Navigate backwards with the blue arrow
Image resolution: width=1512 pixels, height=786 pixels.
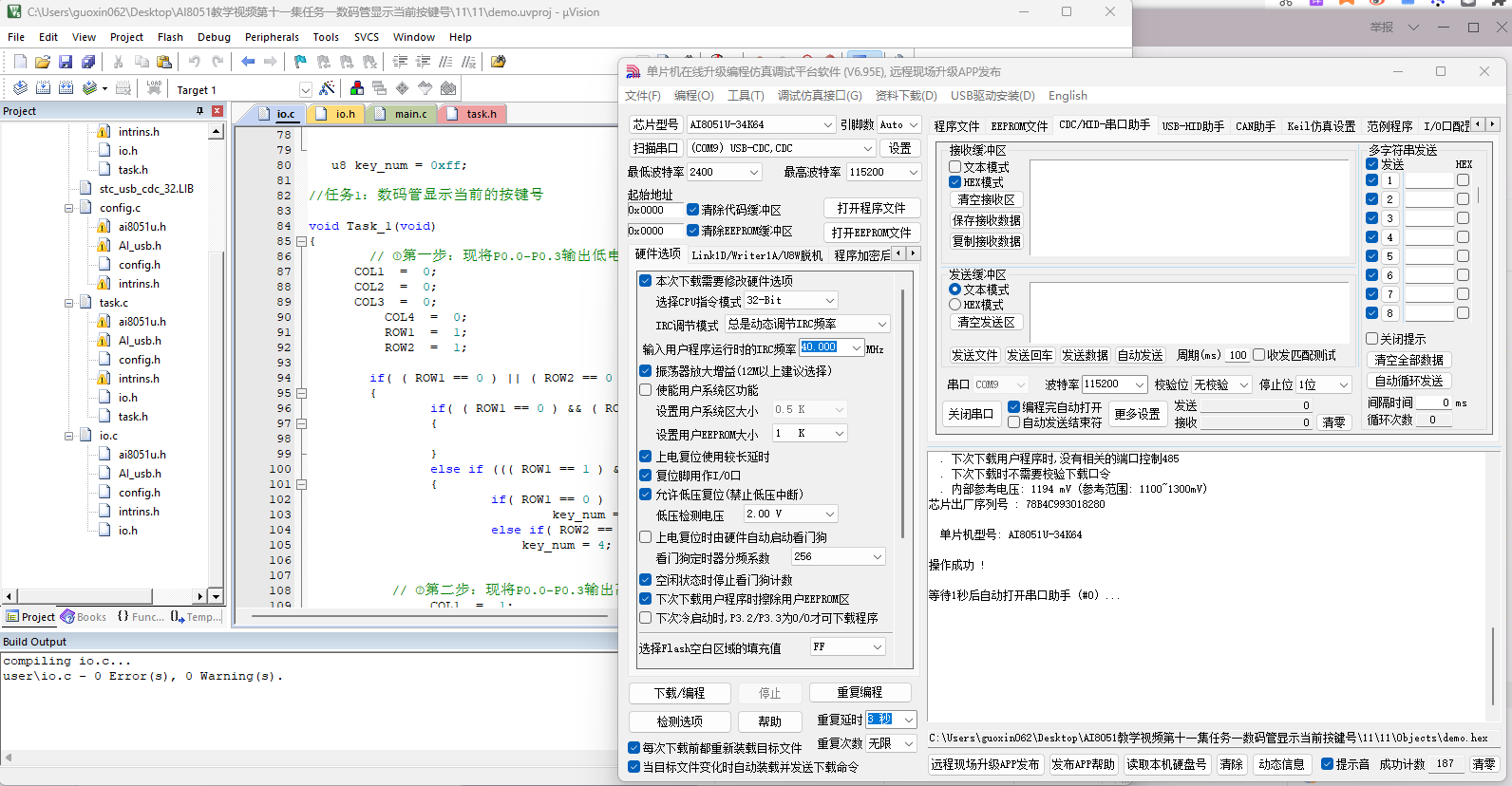tap(248, 62)
